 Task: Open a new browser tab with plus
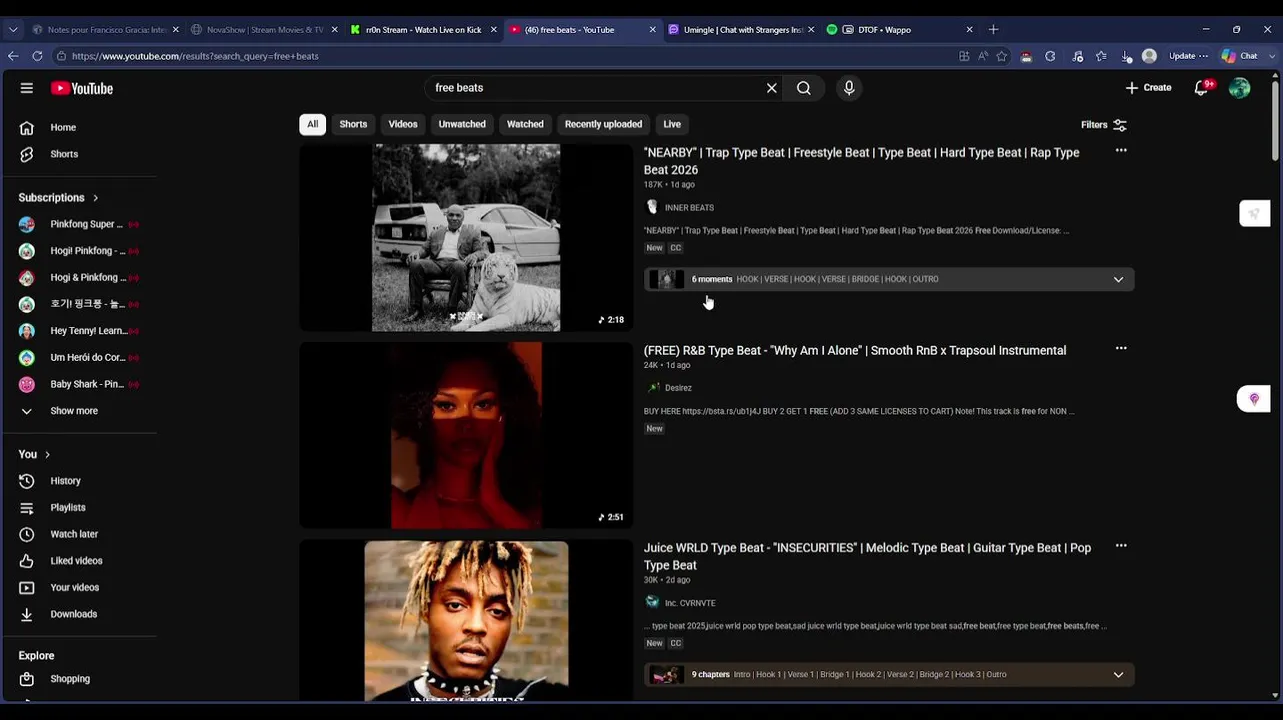[x=994, y=30]
